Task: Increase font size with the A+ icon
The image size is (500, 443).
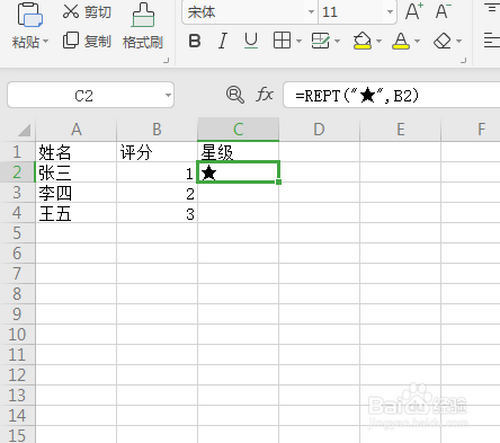Action: 414,11
